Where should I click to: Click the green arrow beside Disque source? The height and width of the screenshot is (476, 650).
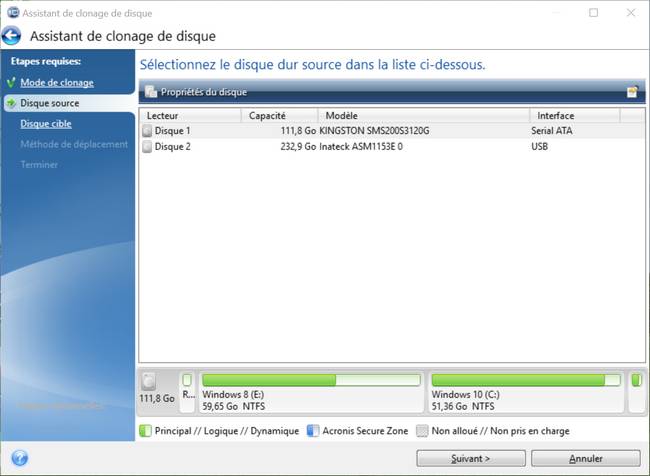coord(11,102)
